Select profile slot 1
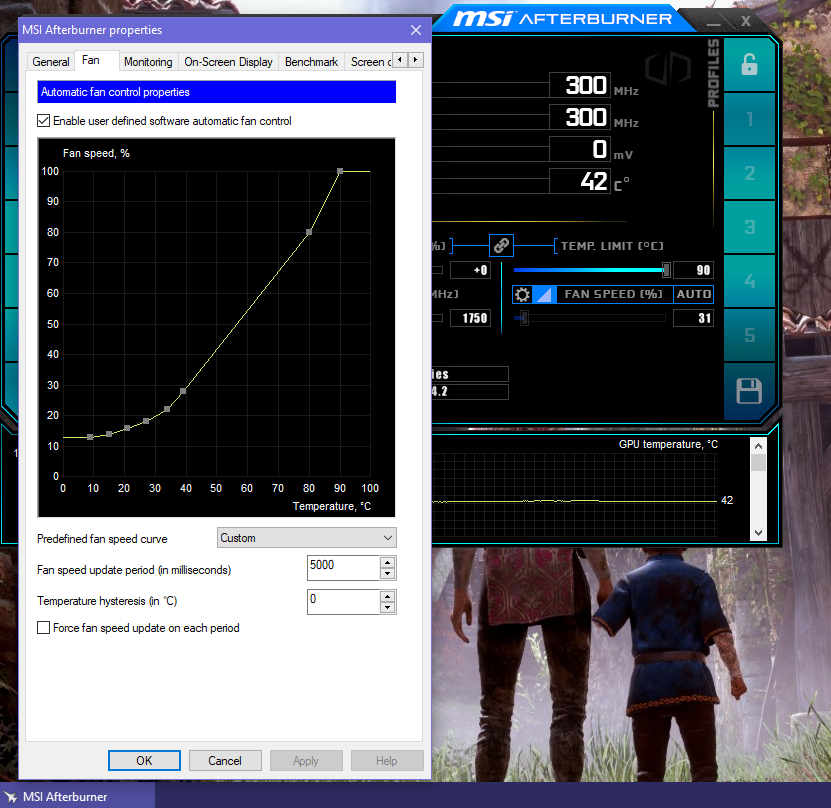This screenshot has width=831, height=808. (749, 120)
